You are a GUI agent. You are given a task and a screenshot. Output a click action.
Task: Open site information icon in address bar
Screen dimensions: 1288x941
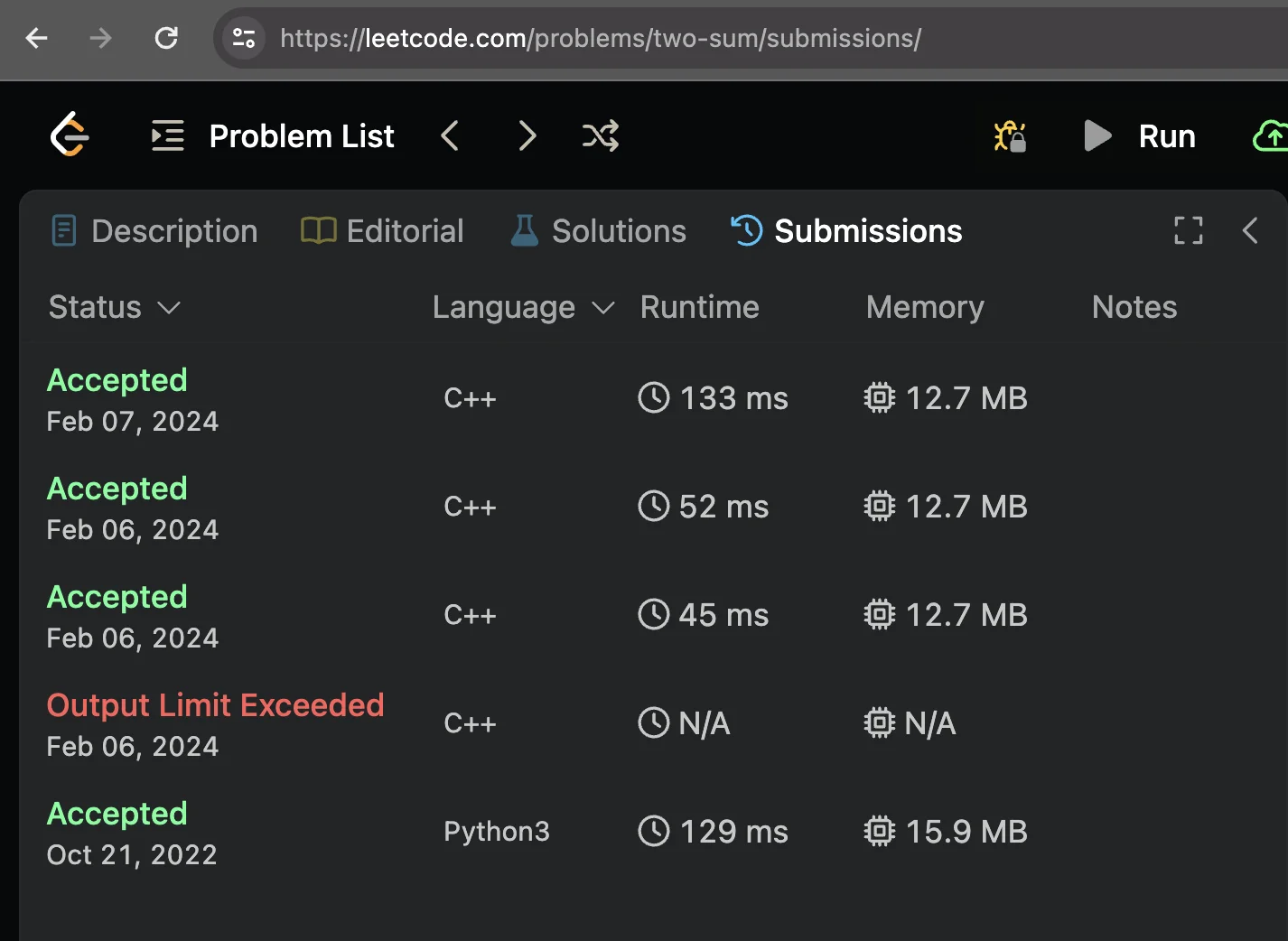click(244, 38)
